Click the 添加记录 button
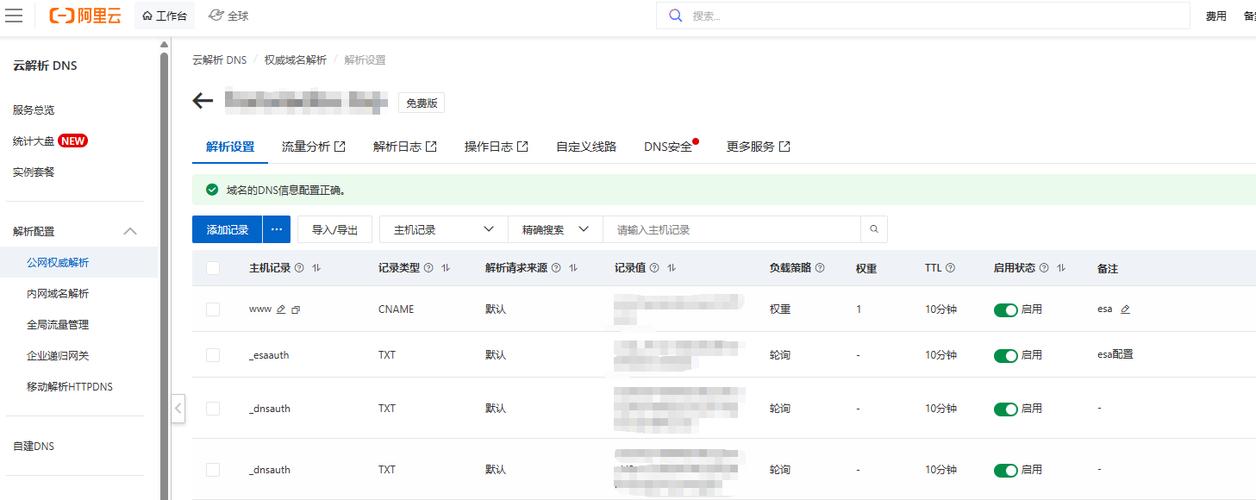Screen dimensions: 1256x500 point(227,229)
